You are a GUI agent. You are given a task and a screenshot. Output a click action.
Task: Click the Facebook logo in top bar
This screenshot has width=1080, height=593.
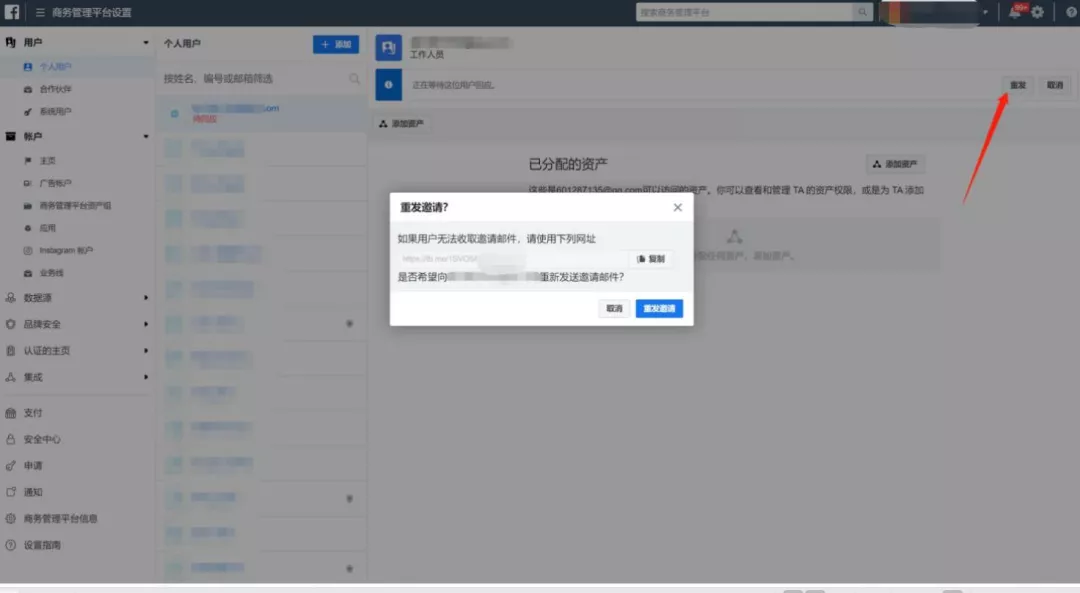tap(13, 13)
